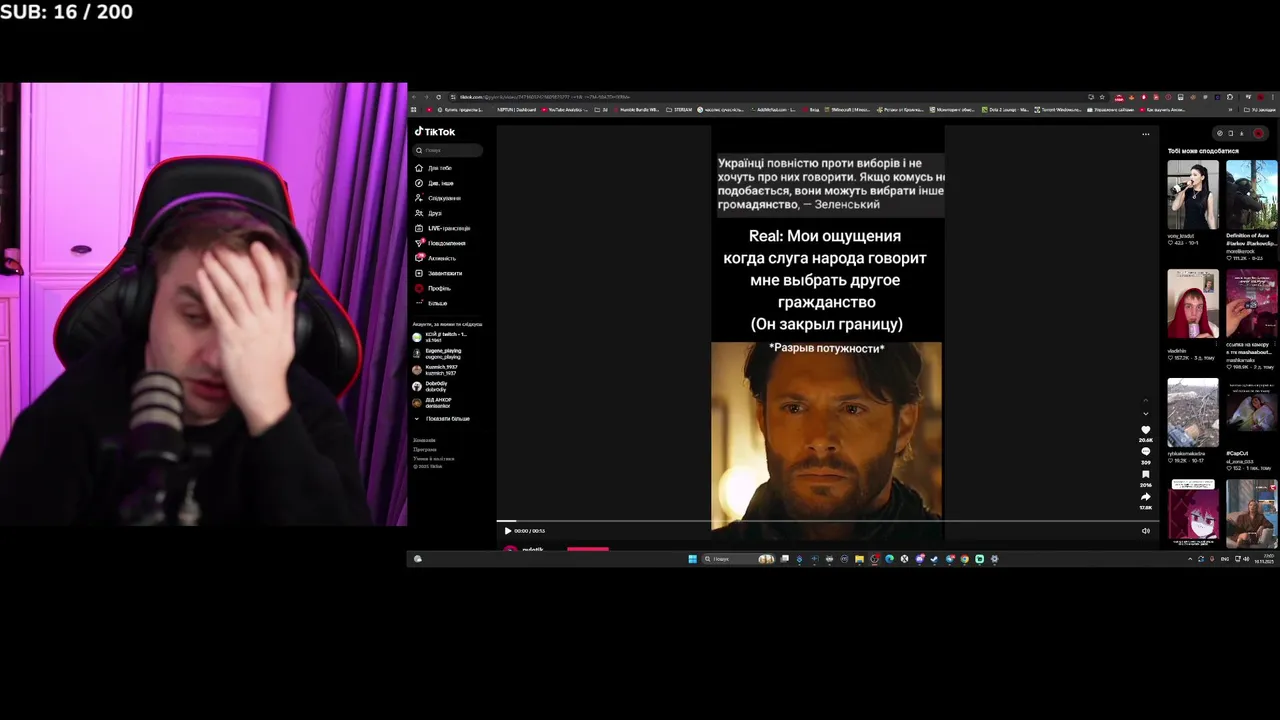Open the Windows Start menu
The image size is (1280, 720).
click(692, 559)
